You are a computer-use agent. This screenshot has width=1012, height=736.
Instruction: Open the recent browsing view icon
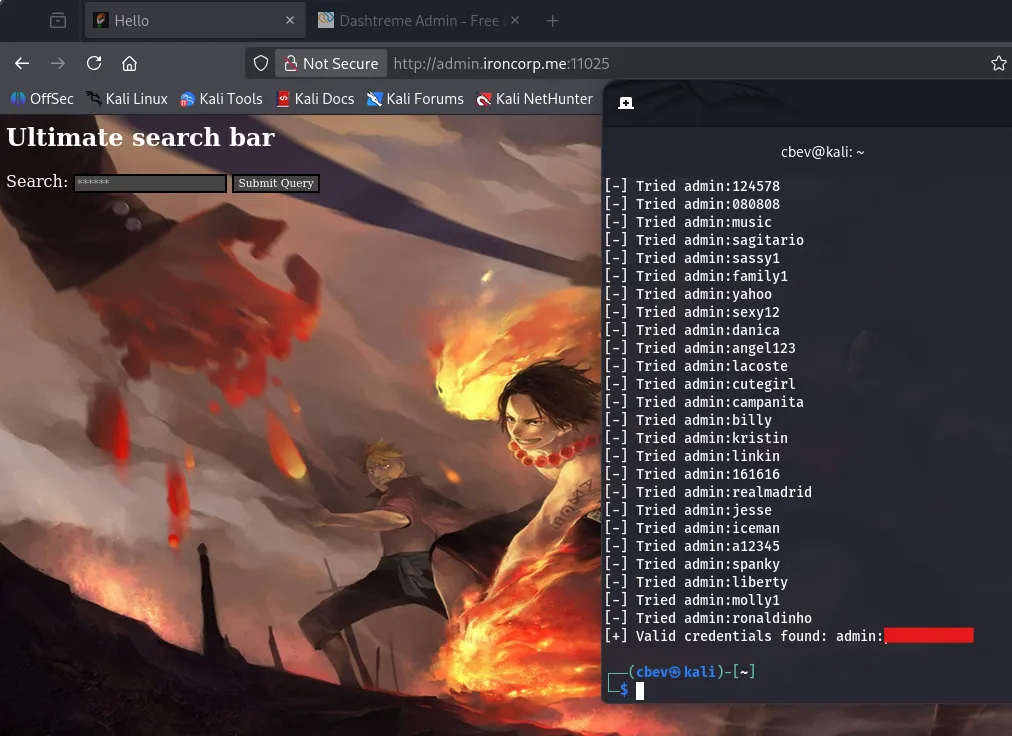click(x=58, y=20)
